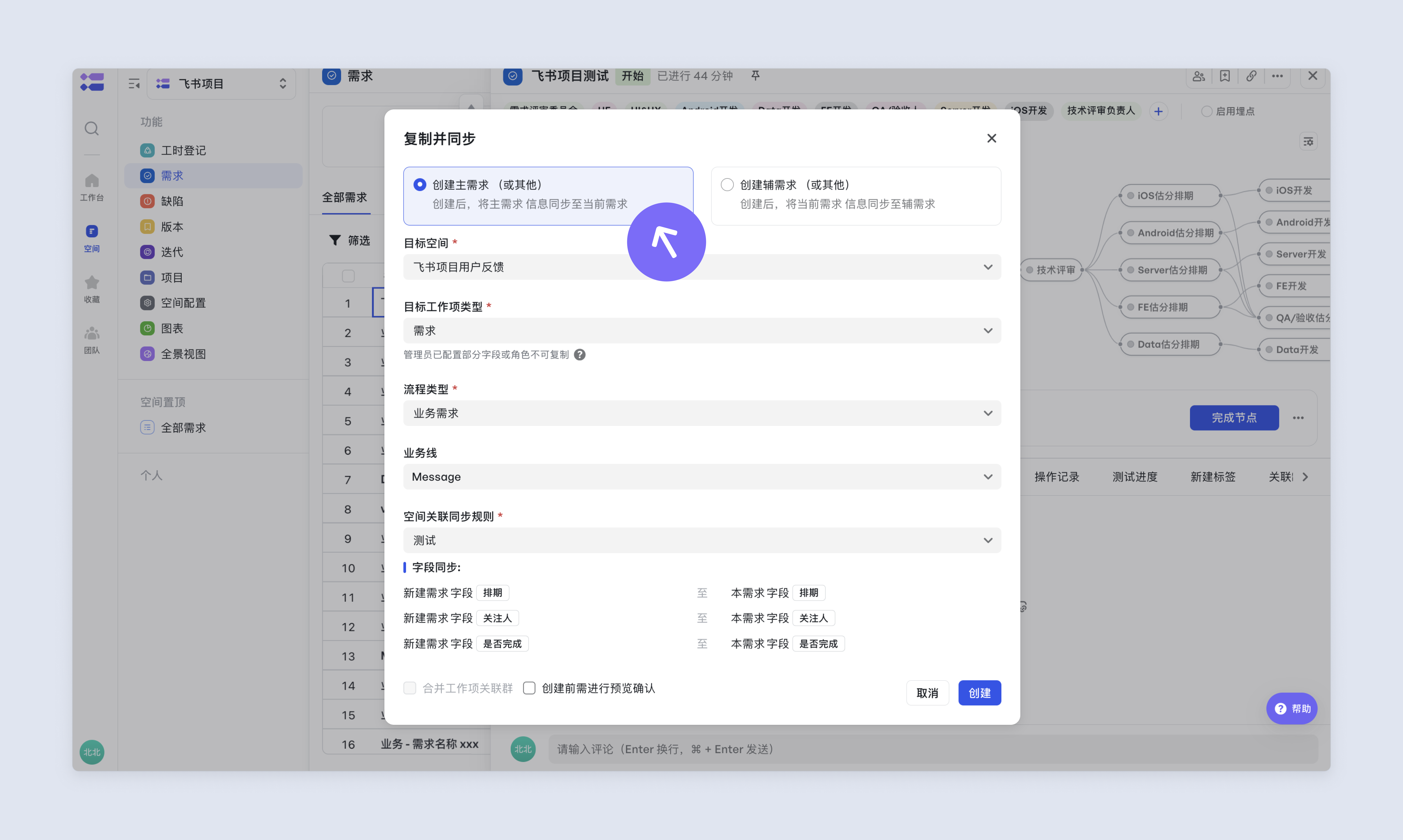Viewport: 1403px width, 840px height.
Task: Open the 帮助 help button
Action: [x=1292, y=709]
